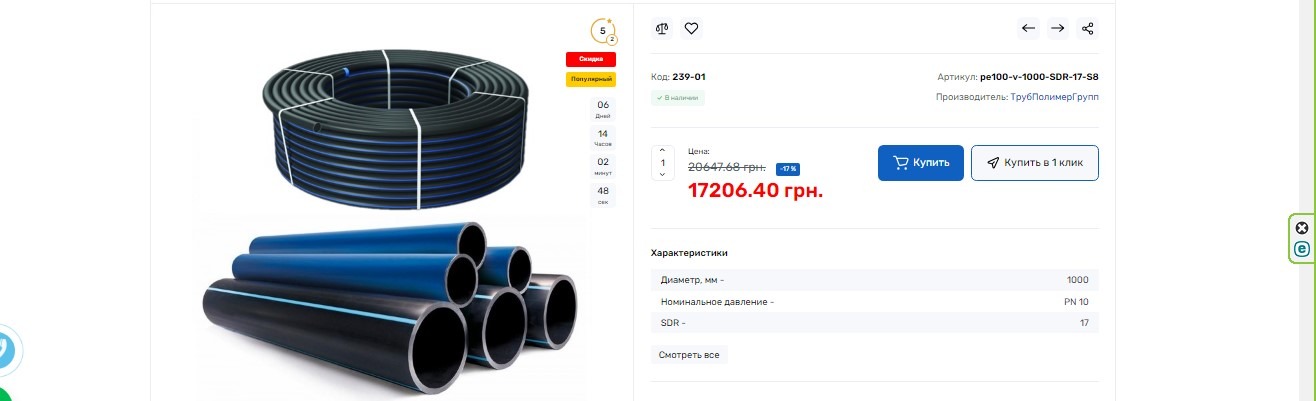Click the Купить в 1 клик button
1316x401 pixels.
pyautogui.click(x=1035, y=163)
